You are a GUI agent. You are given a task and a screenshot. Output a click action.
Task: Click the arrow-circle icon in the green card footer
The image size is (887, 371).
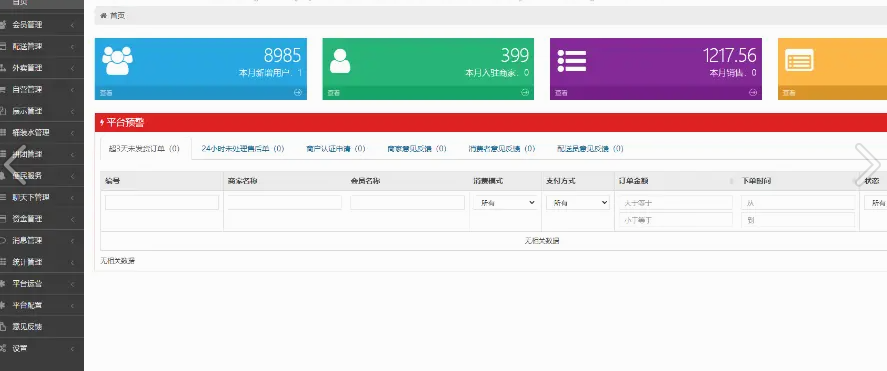[x=525, y=93]
